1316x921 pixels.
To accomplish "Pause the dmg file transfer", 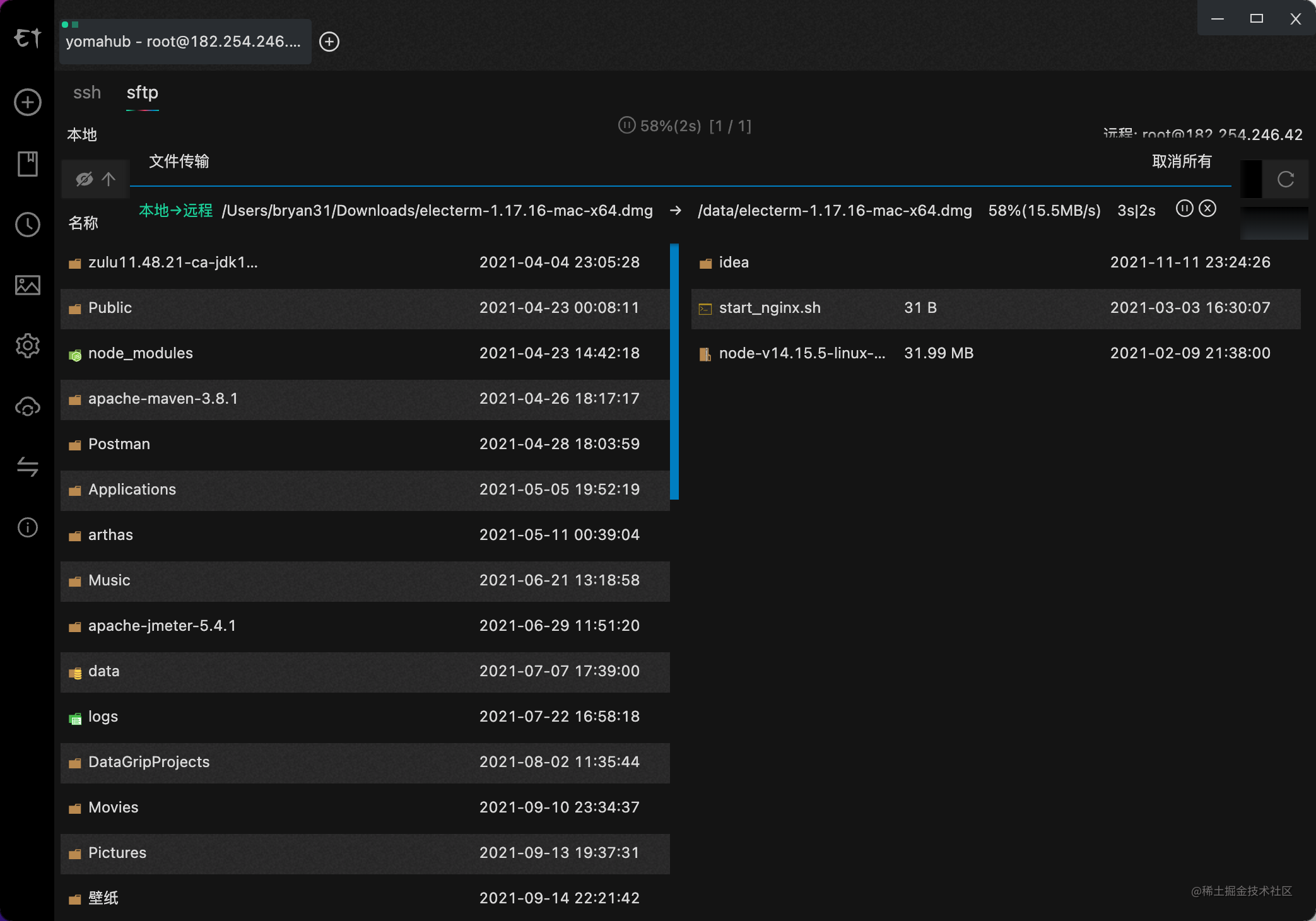I will coord(1185,209).
